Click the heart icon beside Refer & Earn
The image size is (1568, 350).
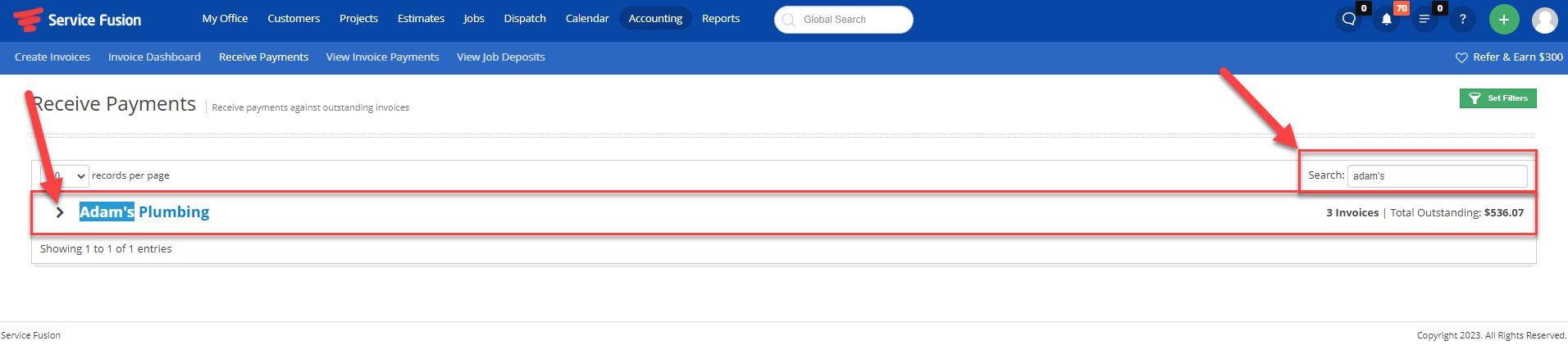pos(1461,57)
